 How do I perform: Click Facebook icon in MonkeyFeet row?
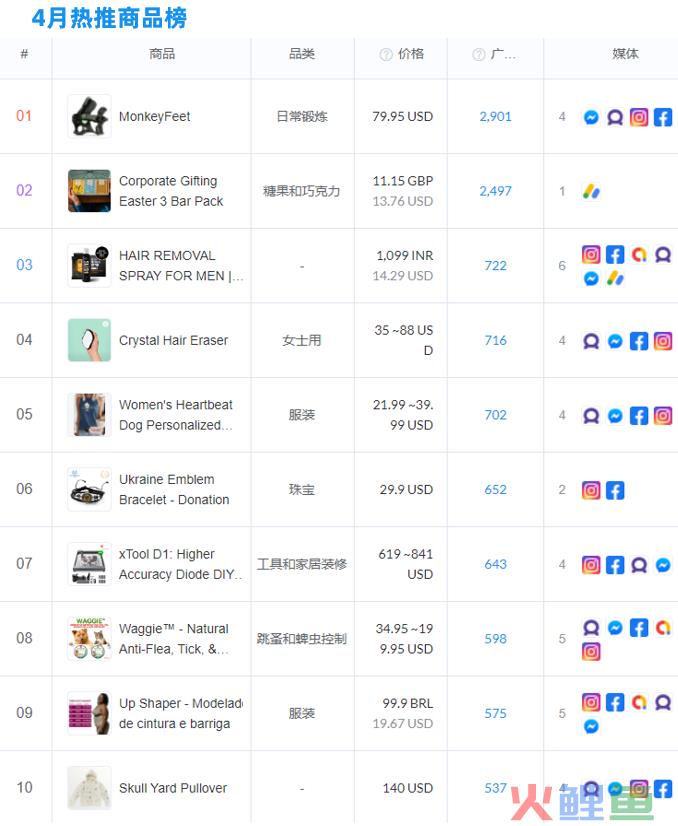[663, 117]
